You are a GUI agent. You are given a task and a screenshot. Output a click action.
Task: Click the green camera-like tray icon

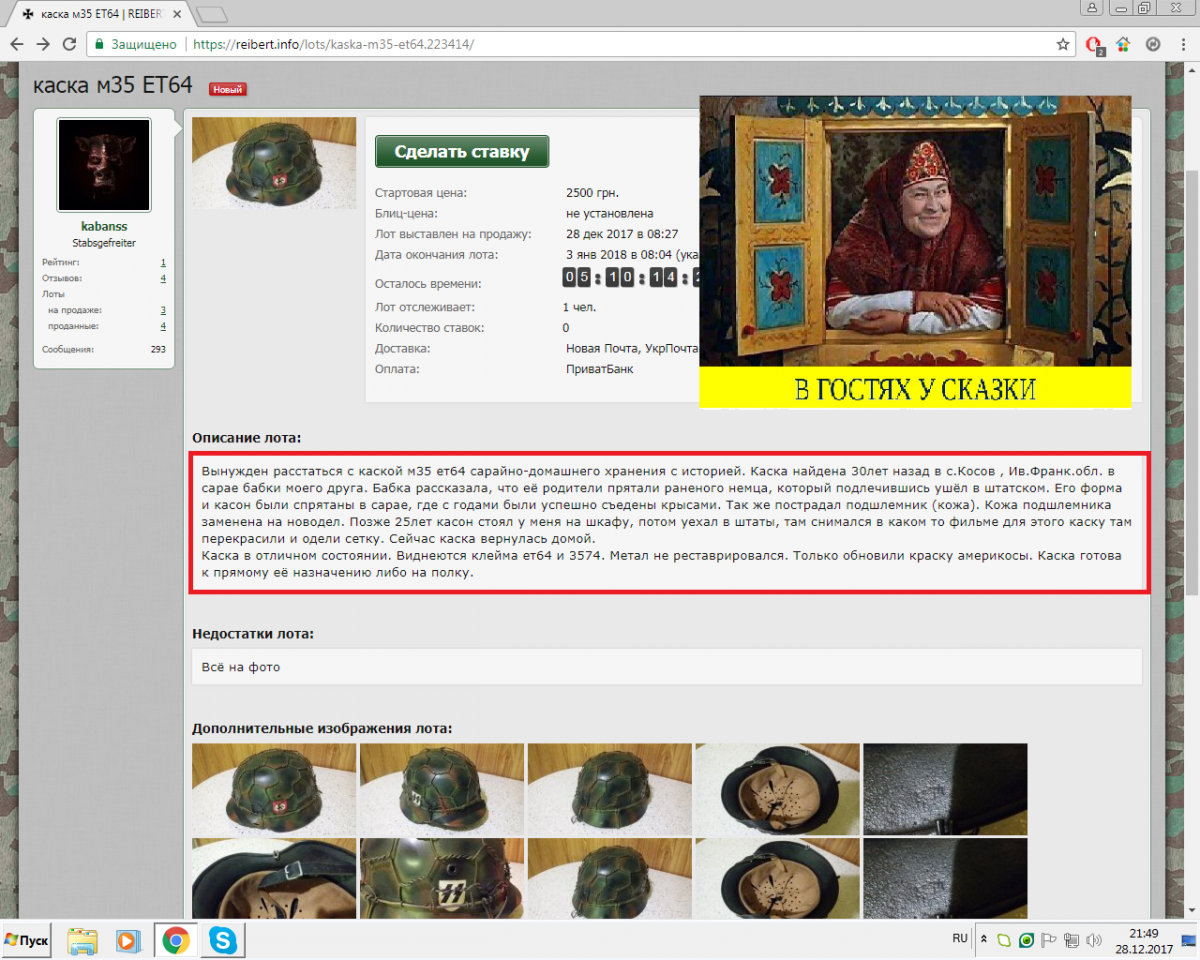tap(1026, 941)
